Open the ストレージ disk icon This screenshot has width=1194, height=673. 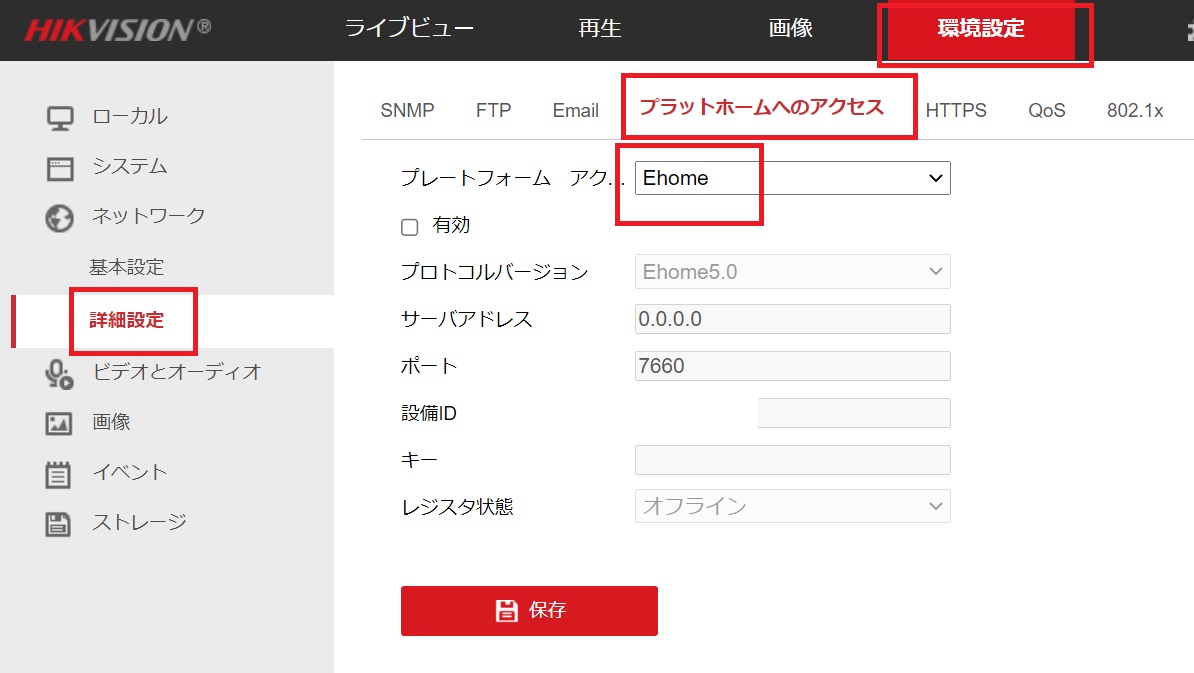57,522
